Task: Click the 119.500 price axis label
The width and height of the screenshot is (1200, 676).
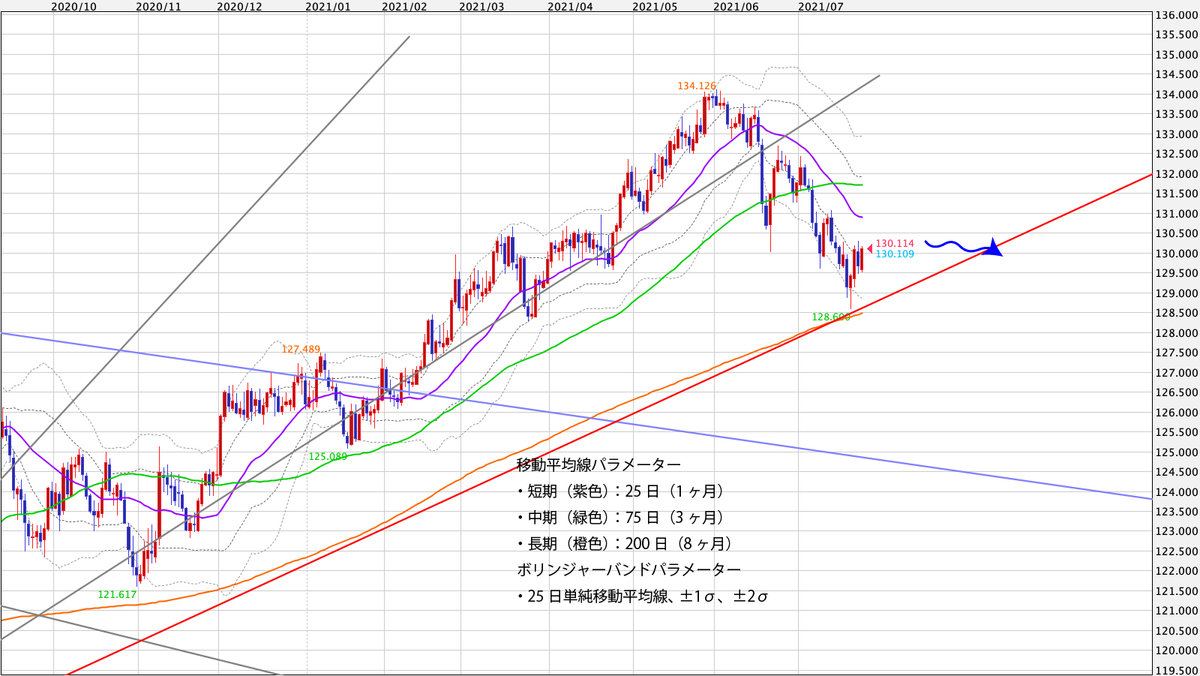Action: click(1176, 670)
